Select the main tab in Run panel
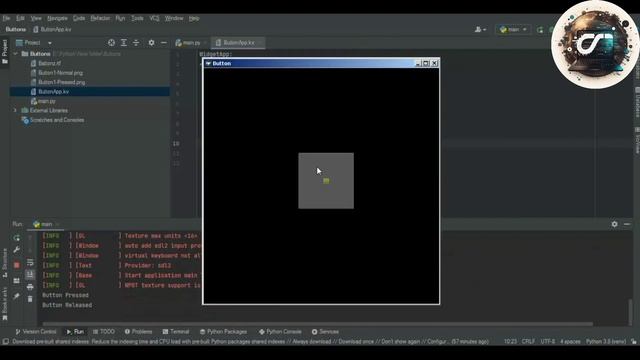 (46, 224)
